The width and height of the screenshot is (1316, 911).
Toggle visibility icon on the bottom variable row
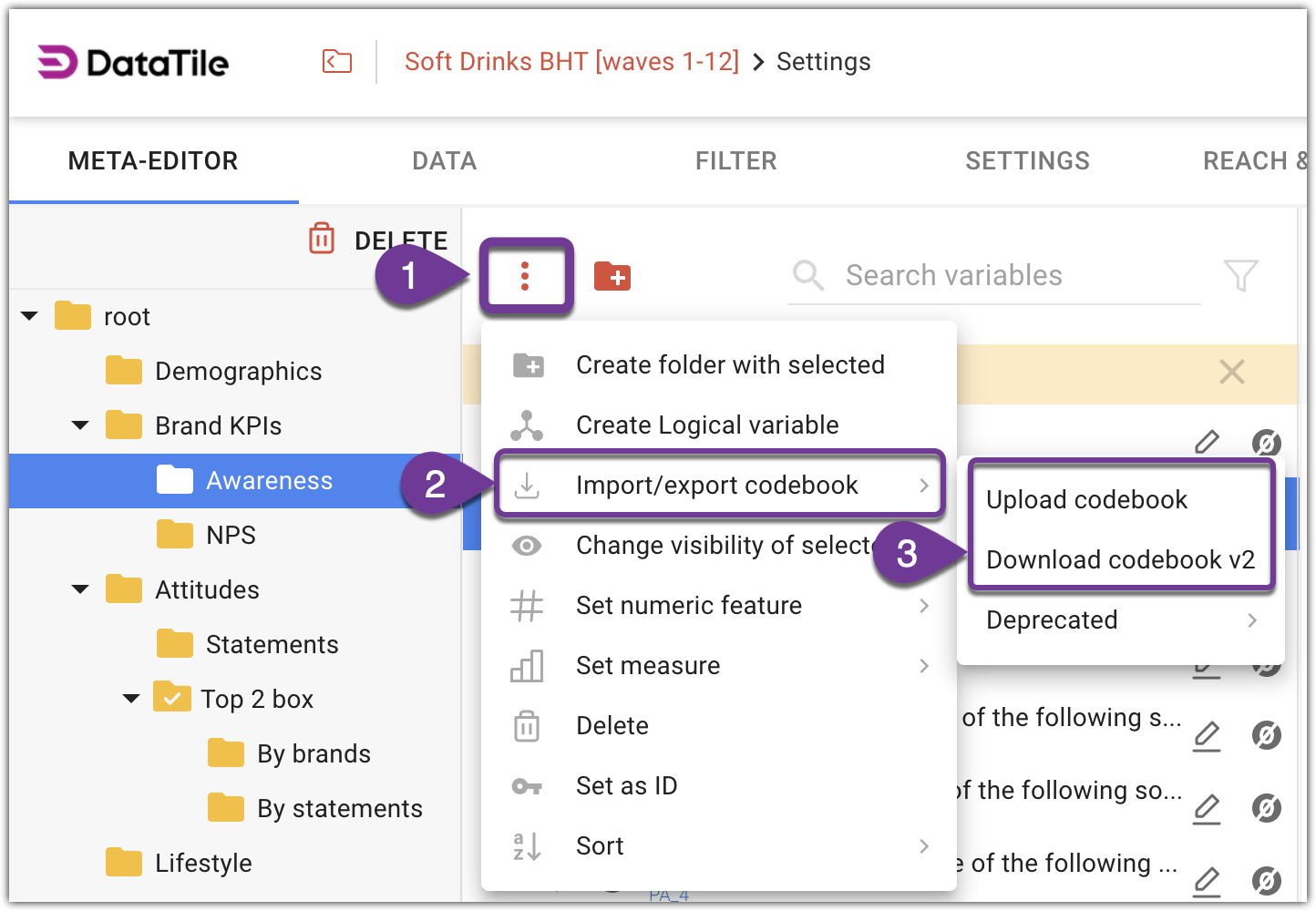tap(1267, 881)
